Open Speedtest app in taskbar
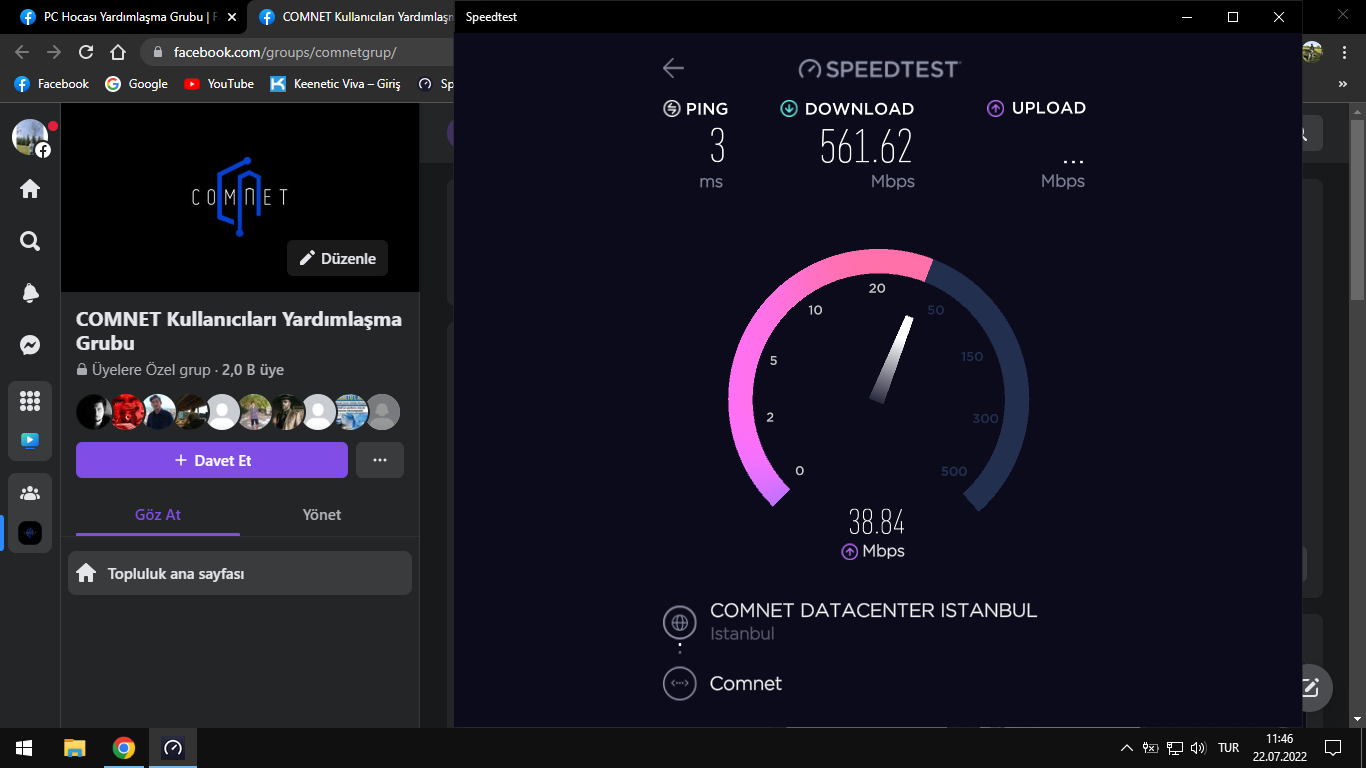The image size is (1366, 768). [x=173, y=748]
